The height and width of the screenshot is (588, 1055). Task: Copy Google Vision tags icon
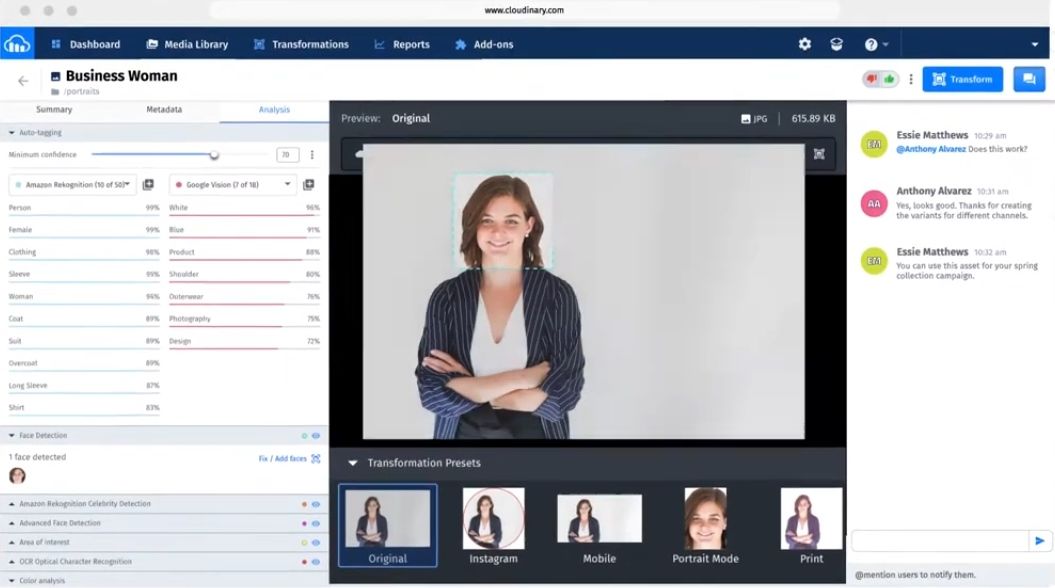point(309,184)
